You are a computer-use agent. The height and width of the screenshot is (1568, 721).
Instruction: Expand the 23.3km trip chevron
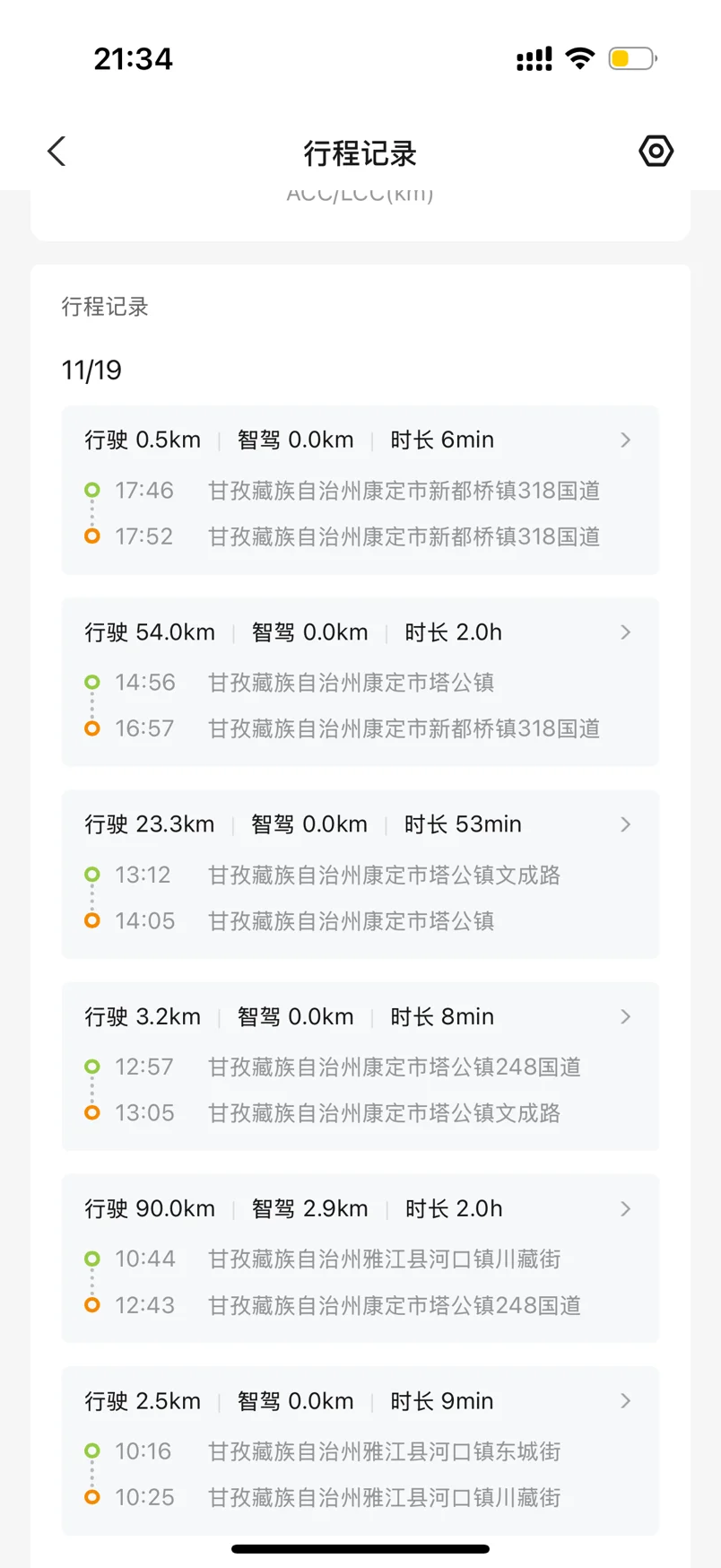[626, 824]
